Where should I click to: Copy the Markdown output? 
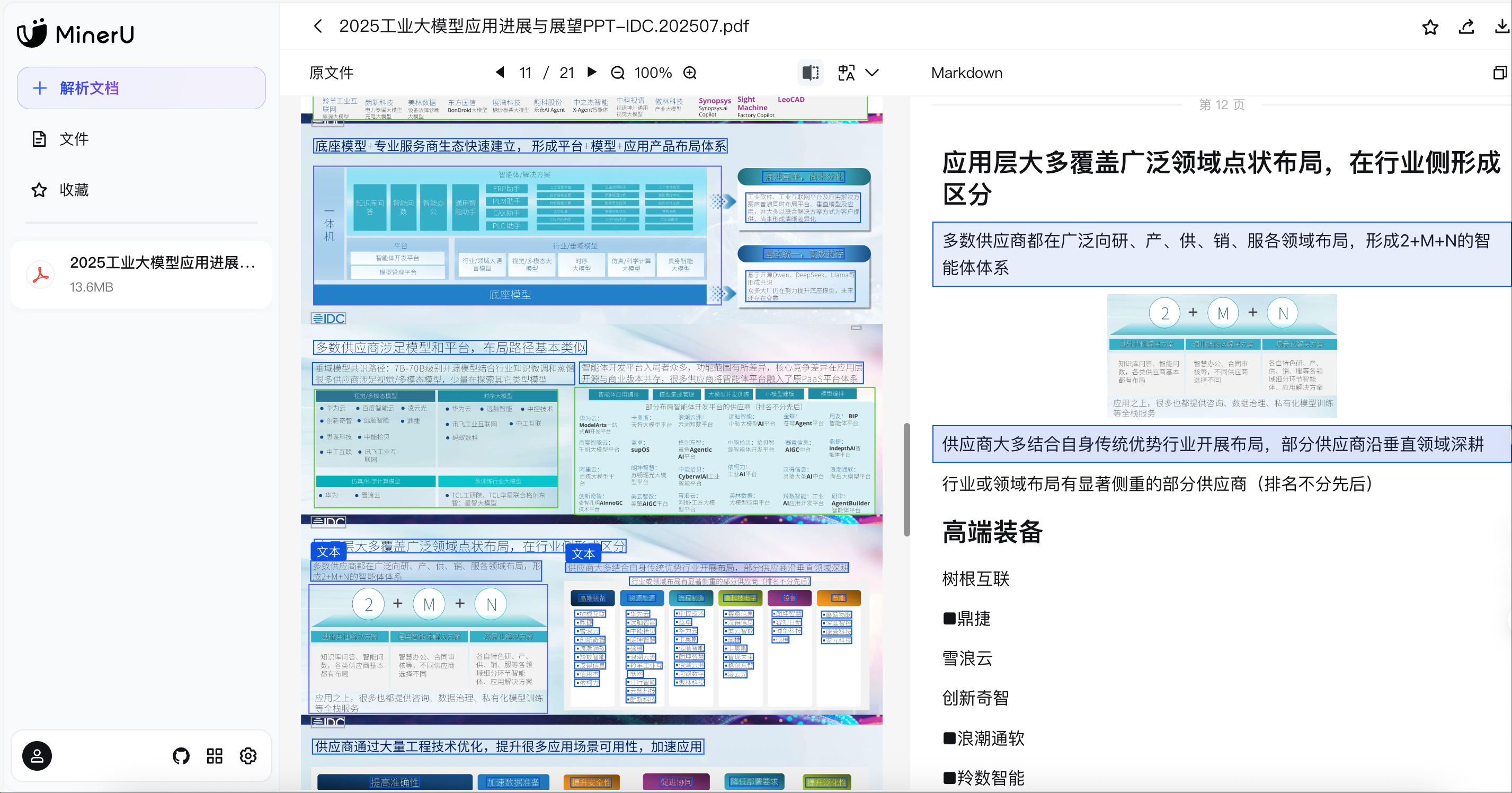1500,73
